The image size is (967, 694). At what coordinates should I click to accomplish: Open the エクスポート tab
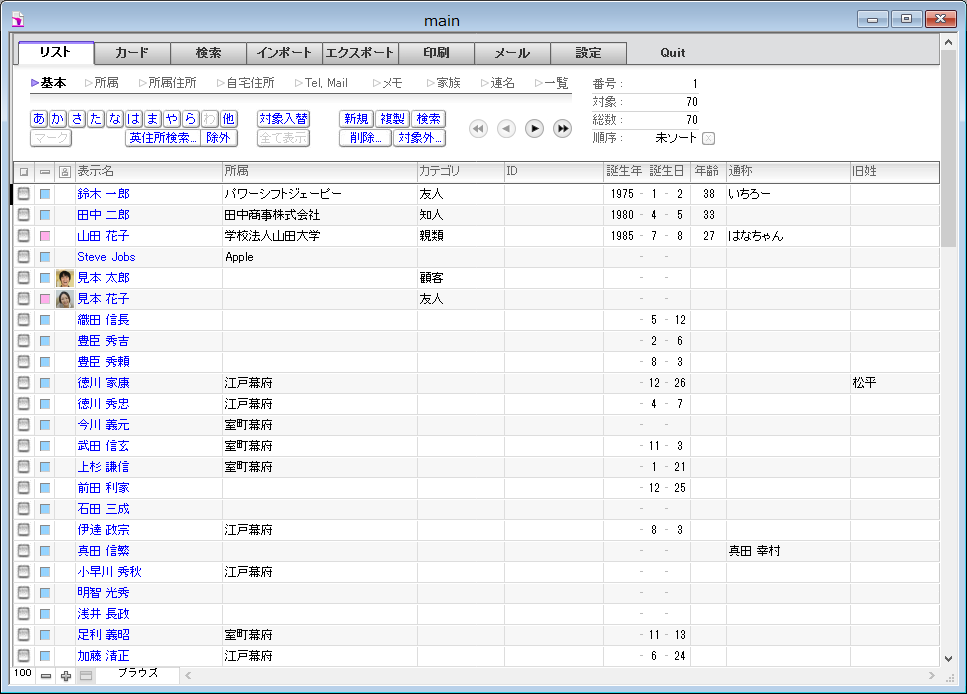(360, 53)
